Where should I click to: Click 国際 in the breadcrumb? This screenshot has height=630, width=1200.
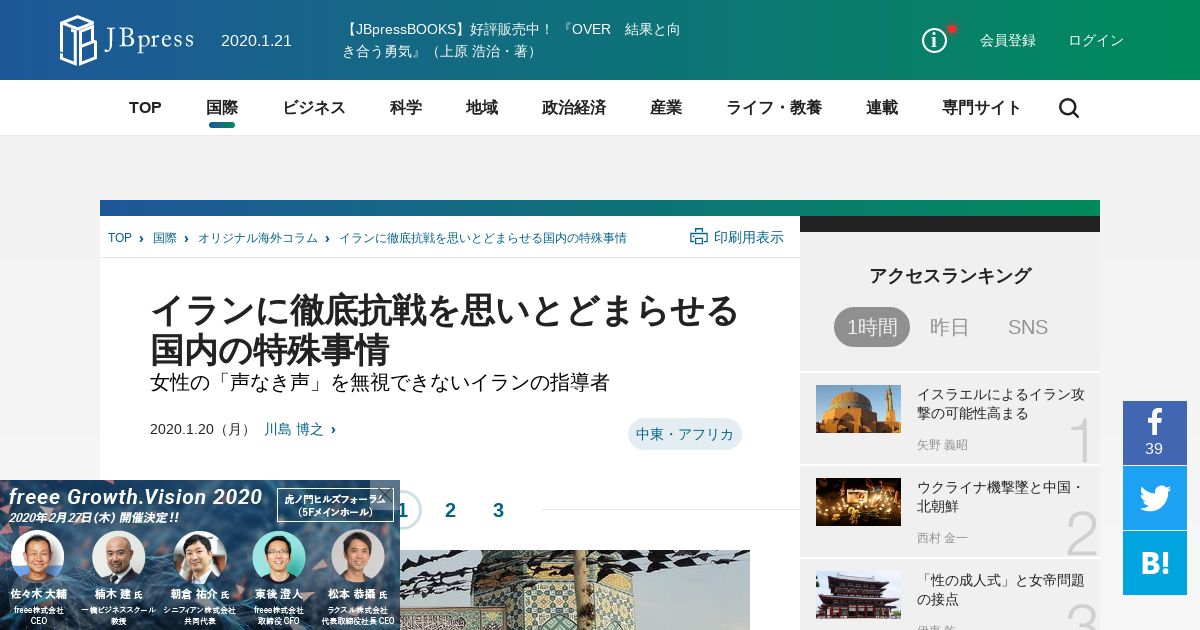coord(165,238)
